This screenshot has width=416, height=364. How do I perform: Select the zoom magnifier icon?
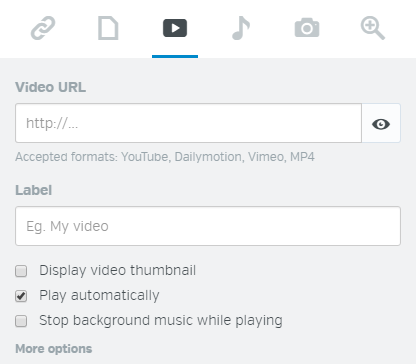[x=373, y=28]
